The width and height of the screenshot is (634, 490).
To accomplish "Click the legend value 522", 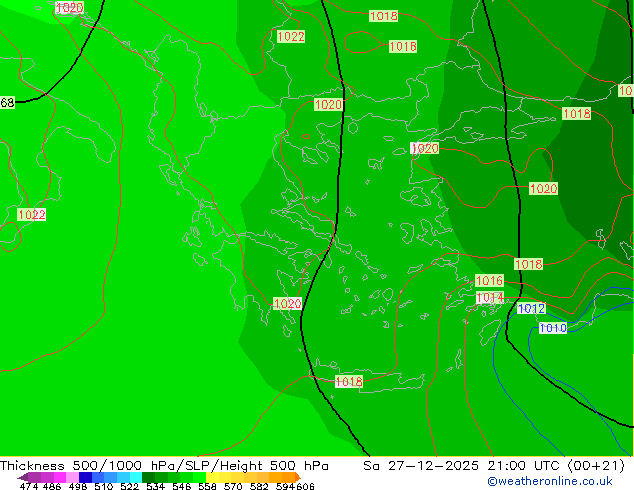I will coord(129,486).
